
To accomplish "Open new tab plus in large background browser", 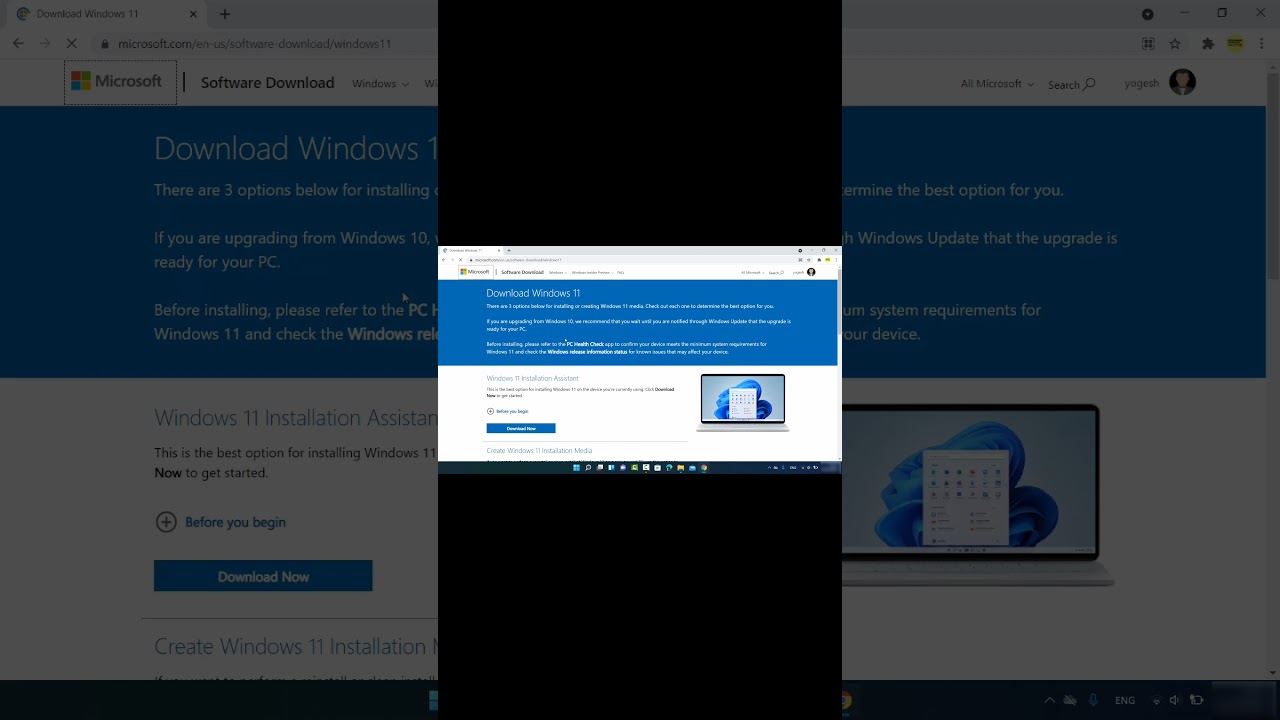I will tap(225, 14).
